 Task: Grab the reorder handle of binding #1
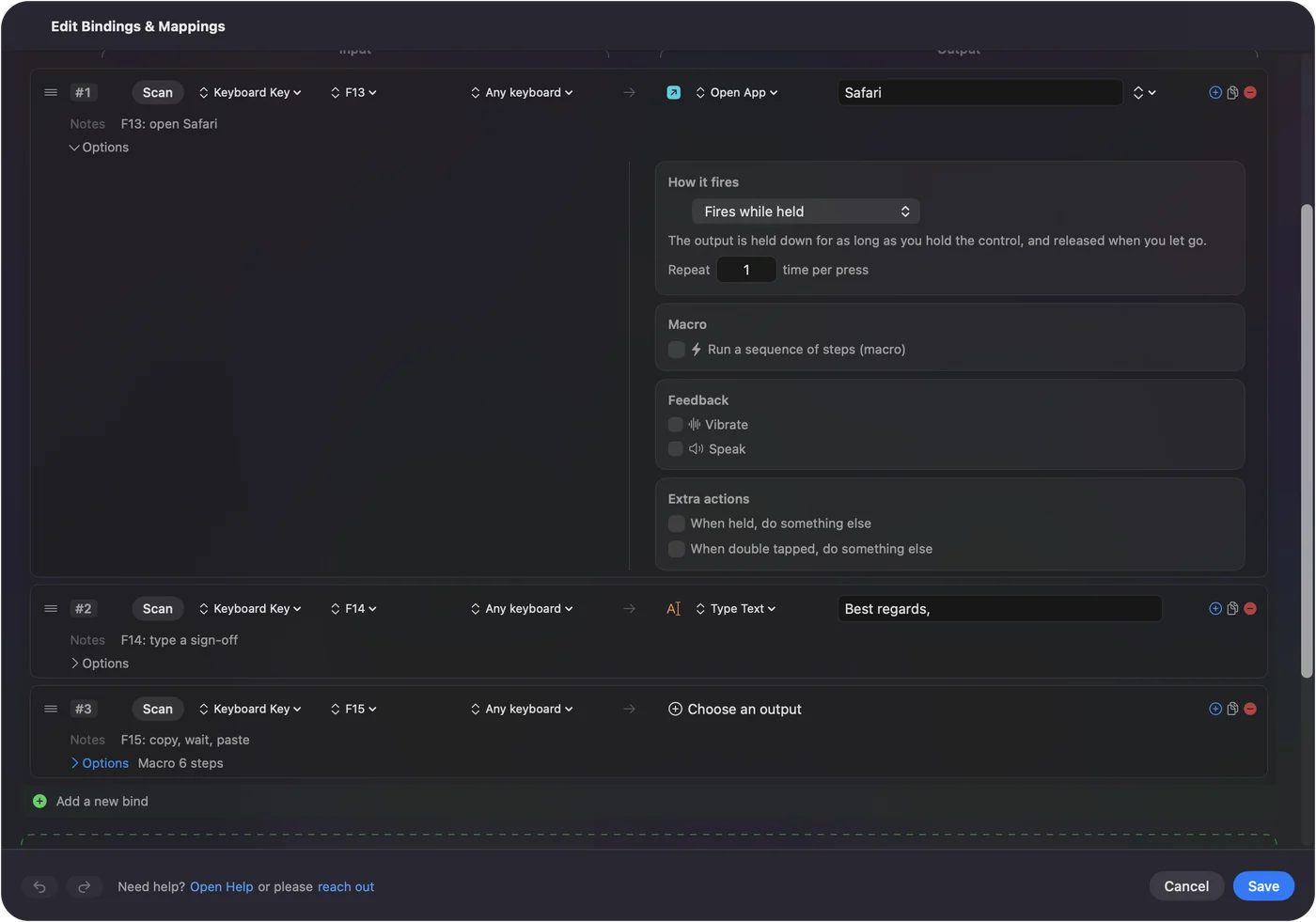51,92
